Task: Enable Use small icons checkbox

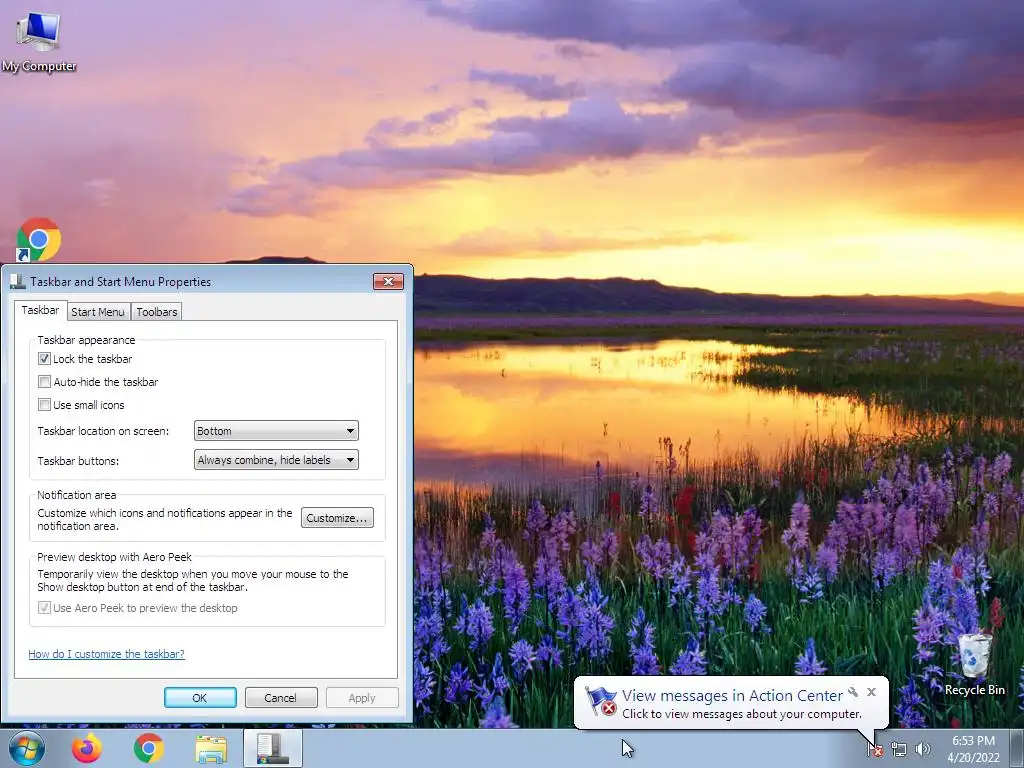Action: click(44, 405)
